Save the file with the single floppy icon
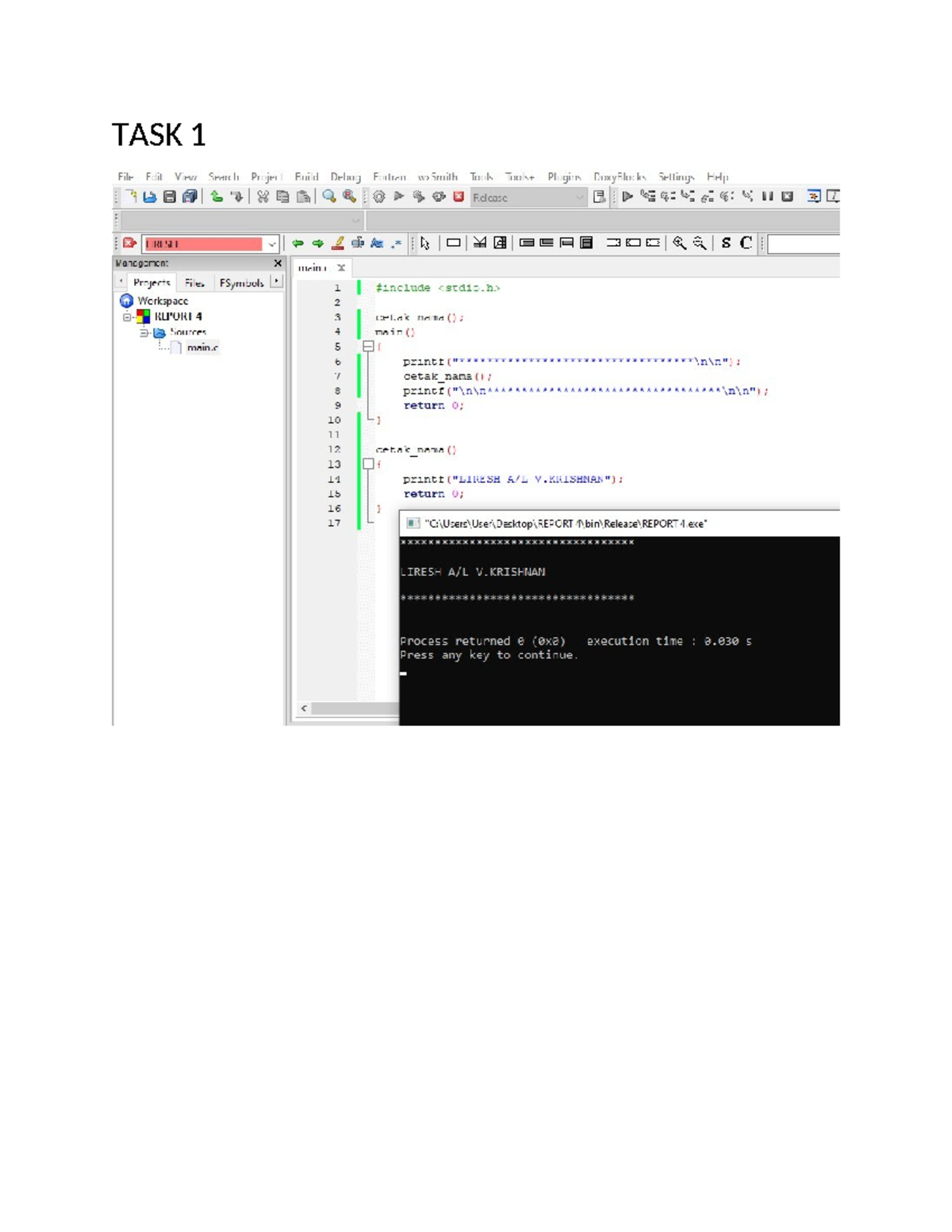Screen dimensions: 952x1232 (170, 197)
